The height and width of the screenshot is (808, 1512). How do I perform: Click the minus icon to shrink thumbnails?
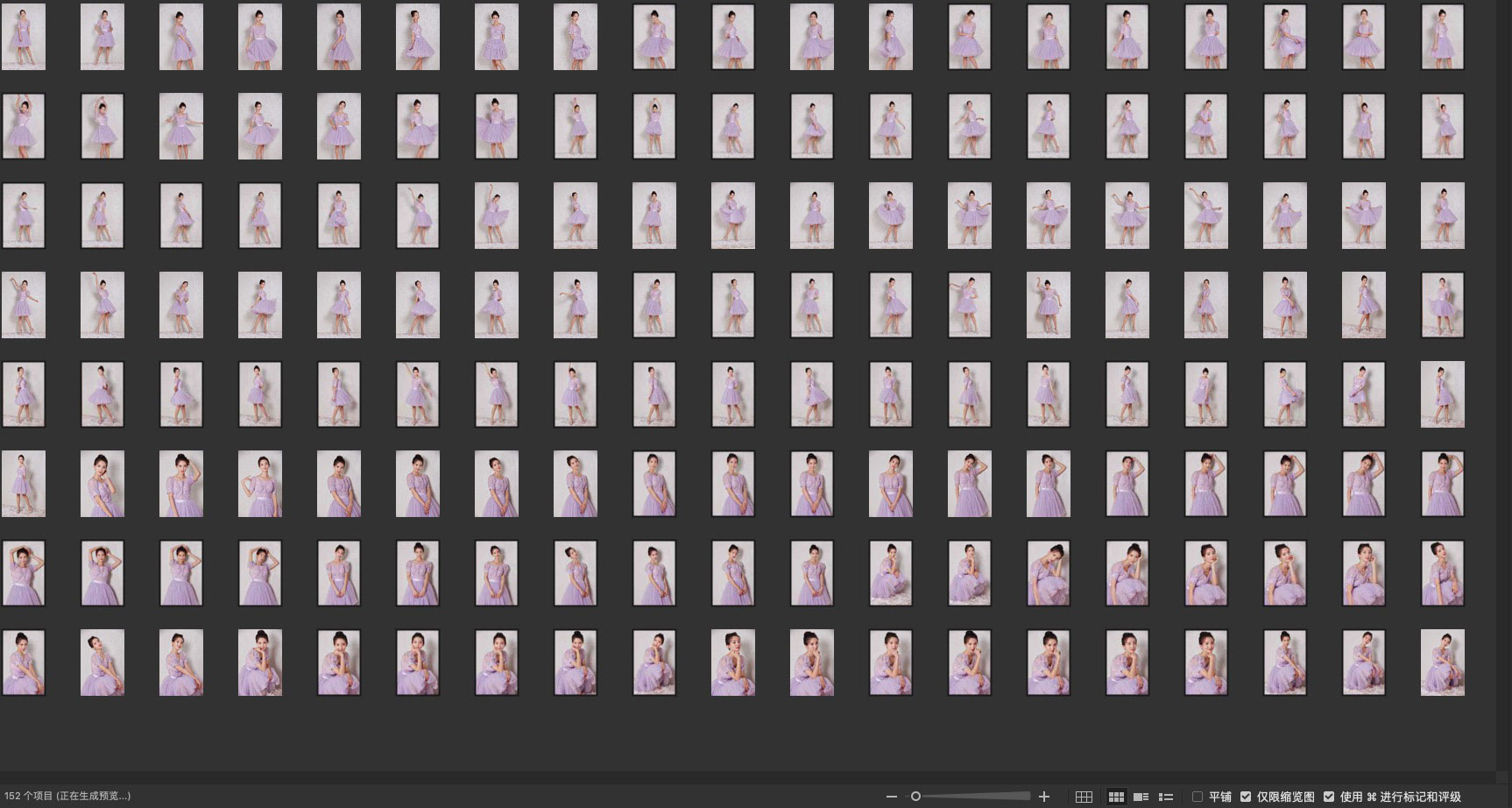point(891,797)
